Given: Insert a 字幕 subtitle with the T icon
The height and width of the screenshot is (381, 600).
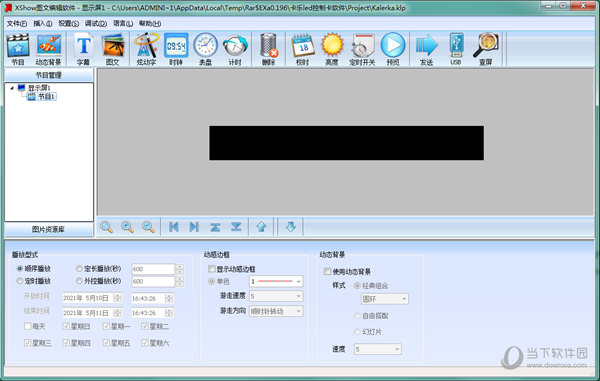Looking at the screenshot, I should pyautogui.click(x=83, y=49).
